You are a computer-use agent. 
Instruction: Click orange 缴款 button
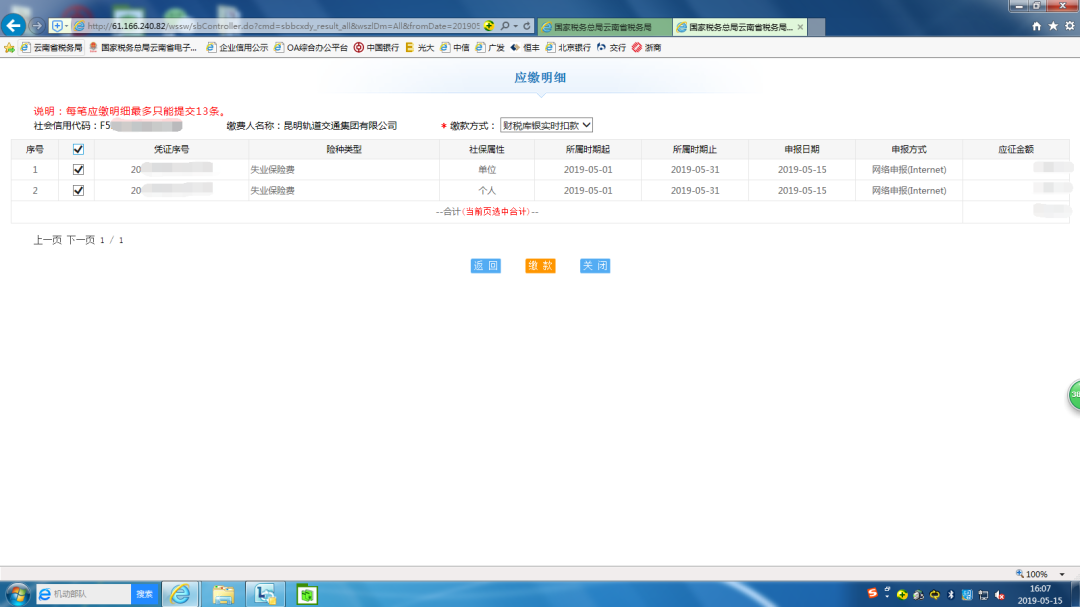point(540,266)
